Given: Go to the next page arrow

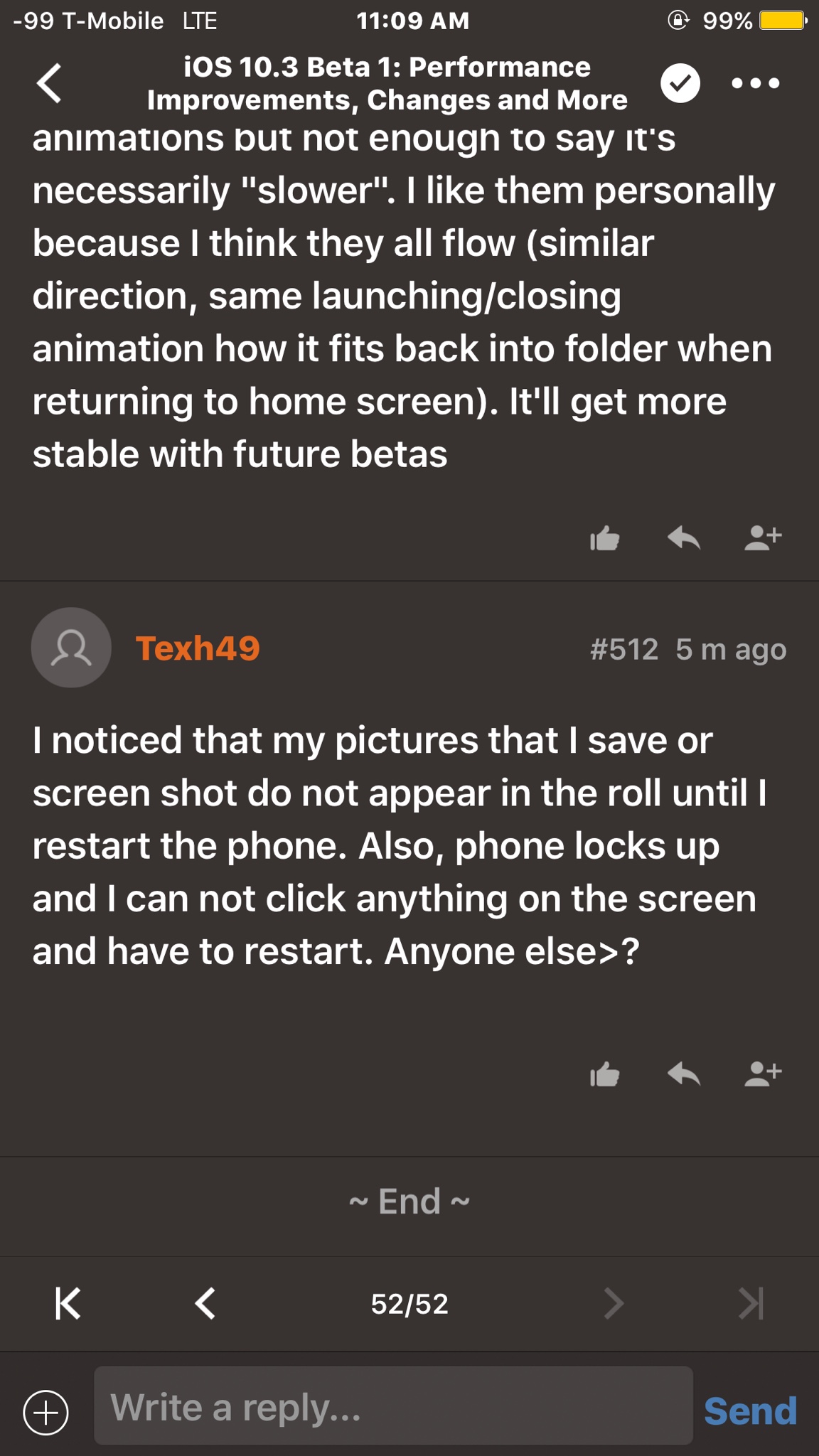Looking at the screenshot, I should pyautogui.click(x=613, y=1304).
